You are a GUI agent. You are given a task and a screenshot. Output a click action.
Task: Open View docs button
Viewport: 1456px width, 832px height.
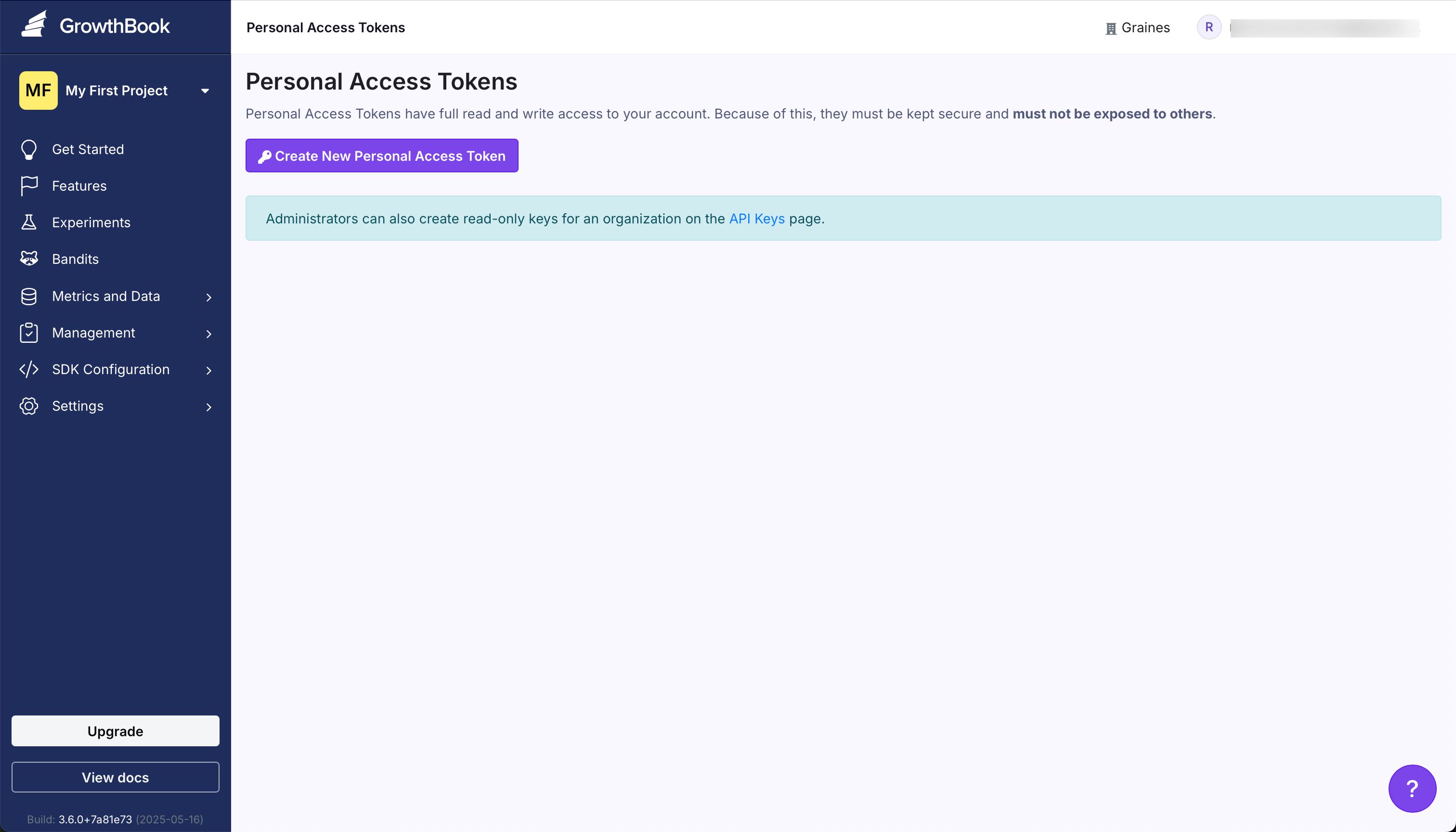[116, 777]
